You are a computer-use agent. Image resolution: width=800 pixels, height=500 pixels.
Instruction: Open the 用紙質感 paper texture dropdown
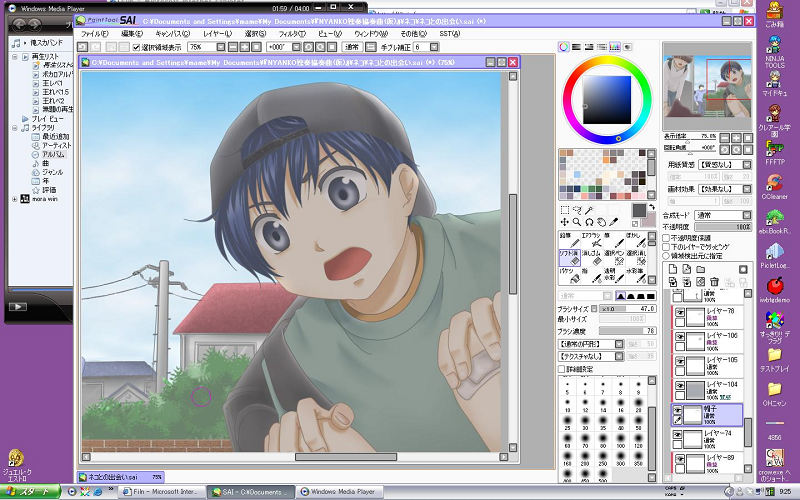click(x=746, y=165)
